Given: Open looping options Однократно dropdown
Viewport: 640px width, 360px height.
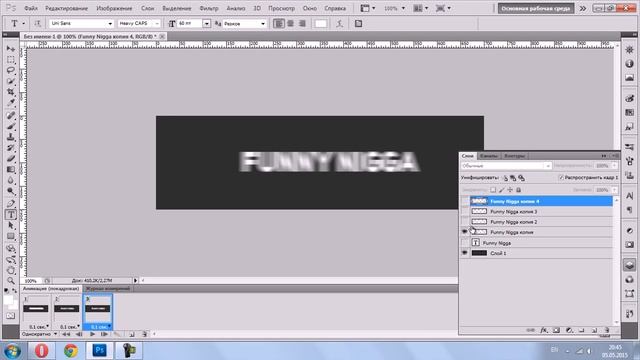Looking at the screenshot, I should pyautogui.click(x=39, y=334).
